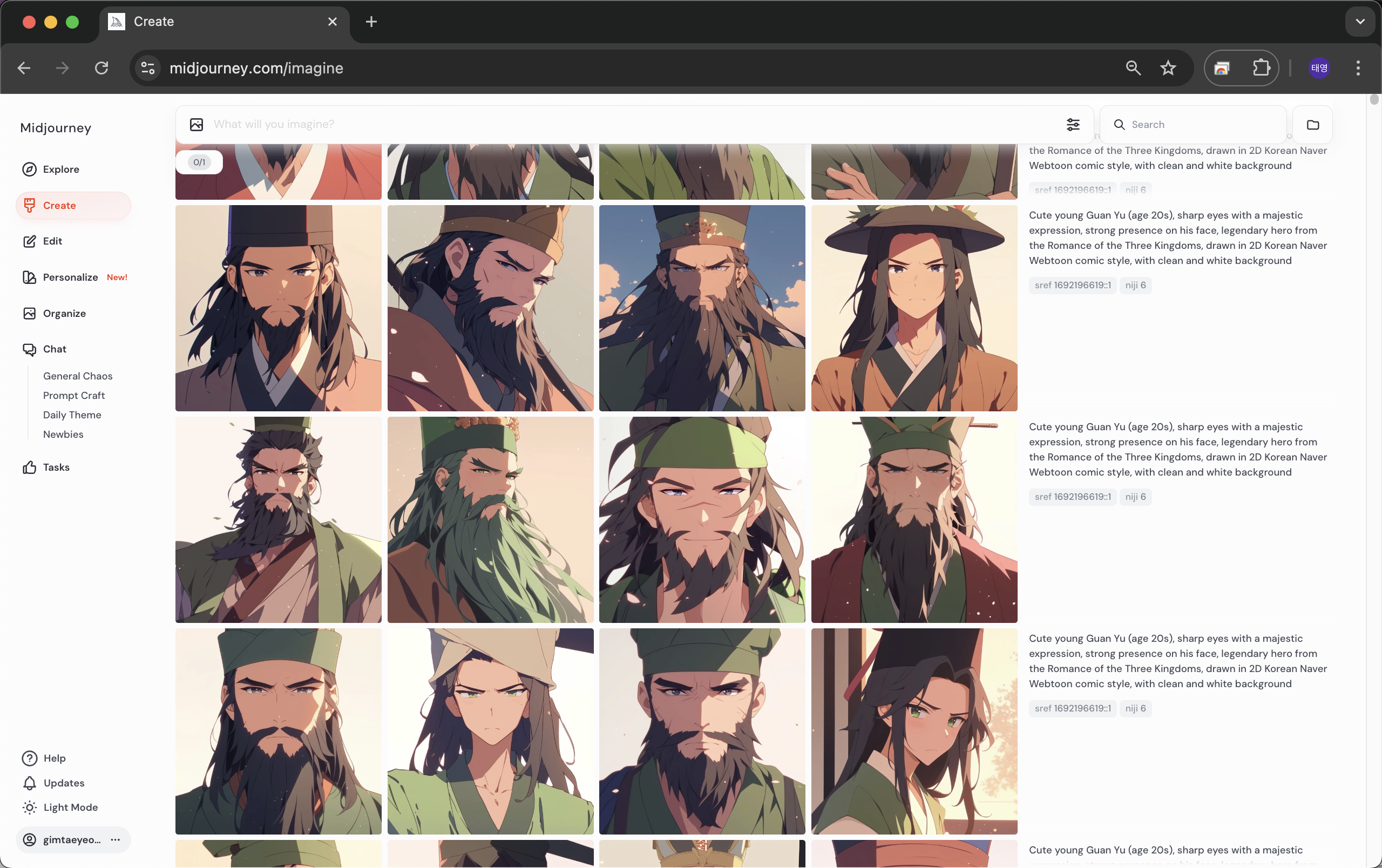Open a new browser tab
The height and width of the screenshot is (868, 1382).
point(371,21)
